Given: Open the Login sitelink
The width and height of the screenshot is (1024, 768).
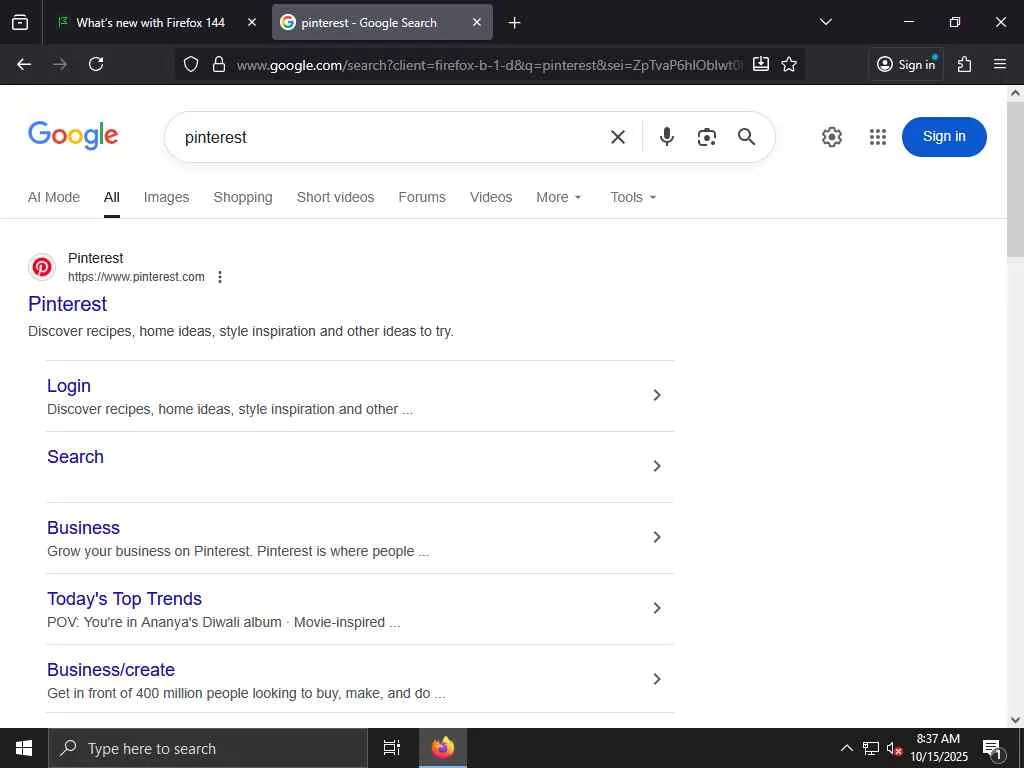Looking at the screenshot, I should (69, 385).
